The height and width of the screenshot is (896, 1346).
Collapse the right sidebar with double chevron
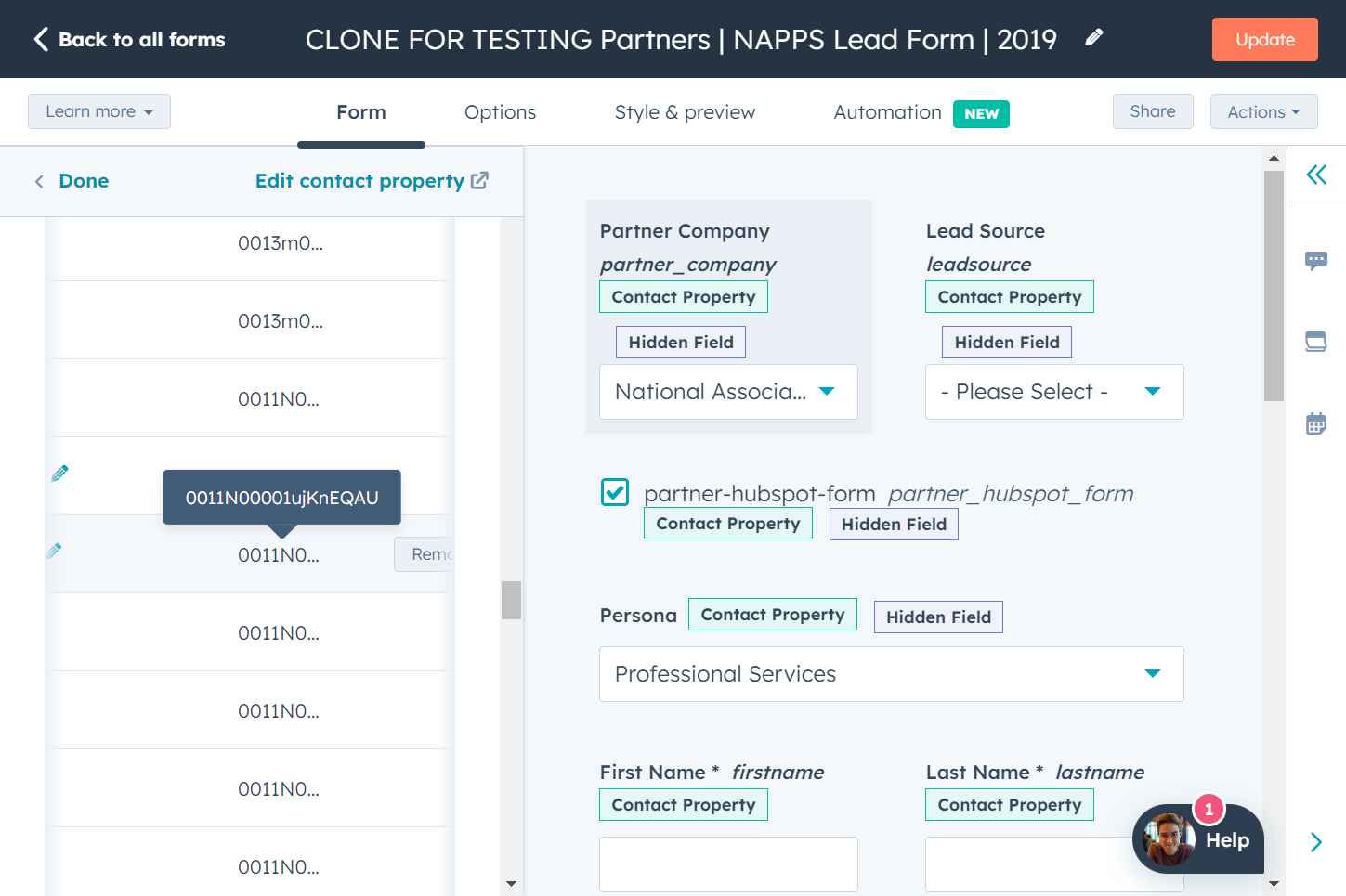1316,175
